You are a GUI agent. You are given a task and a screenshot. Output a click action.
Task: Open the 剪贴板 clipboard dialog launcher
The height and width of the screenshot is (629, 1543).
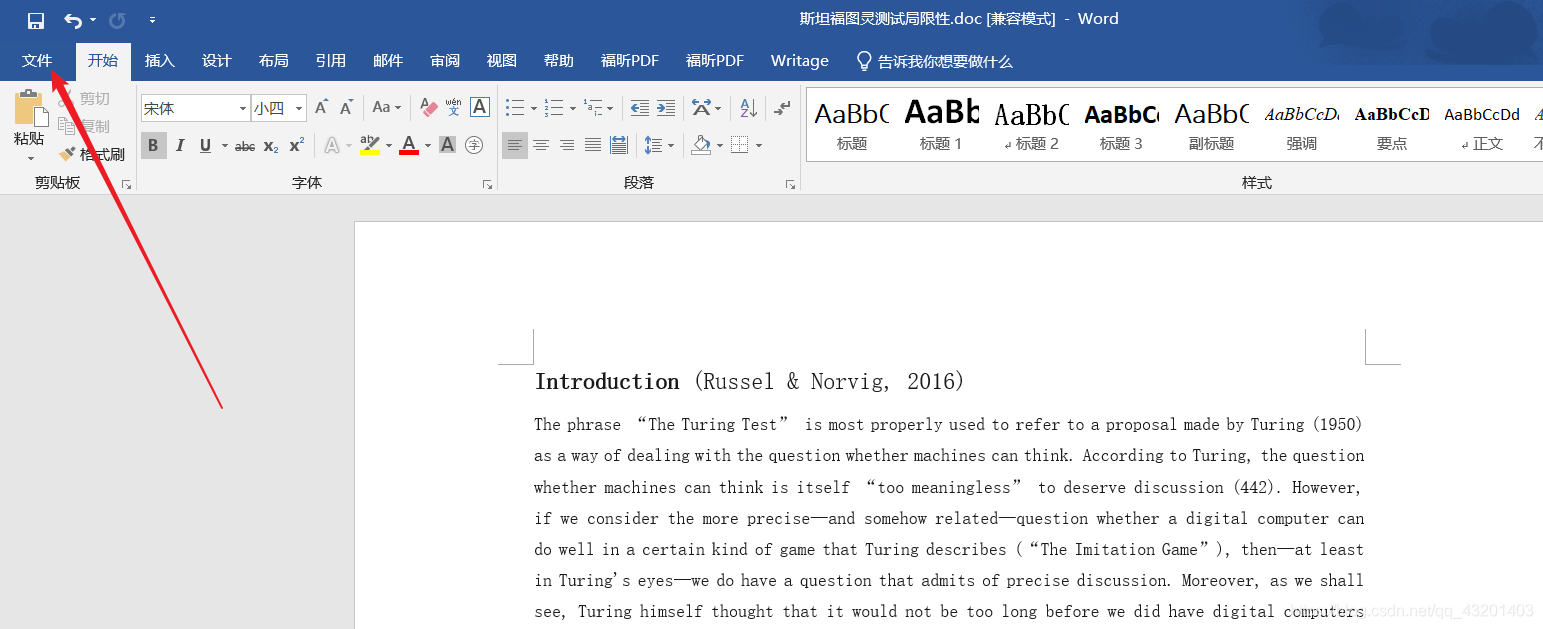[127, 185]
